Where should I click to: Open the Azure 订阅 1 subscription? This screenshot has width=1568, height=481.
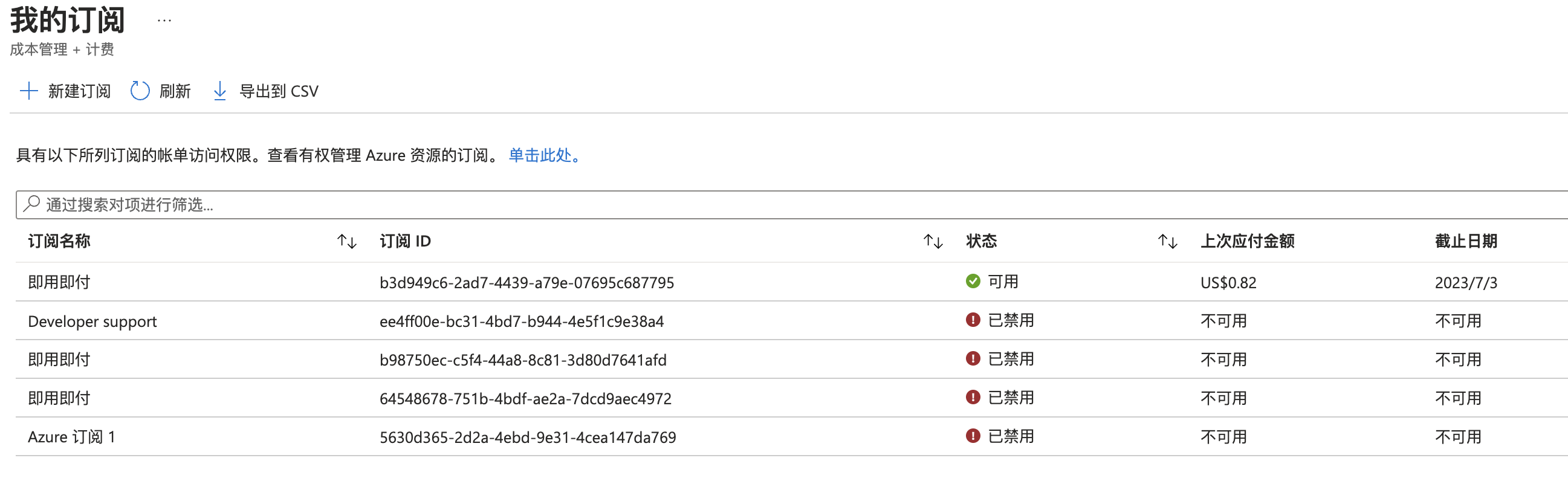pos(72,437)
